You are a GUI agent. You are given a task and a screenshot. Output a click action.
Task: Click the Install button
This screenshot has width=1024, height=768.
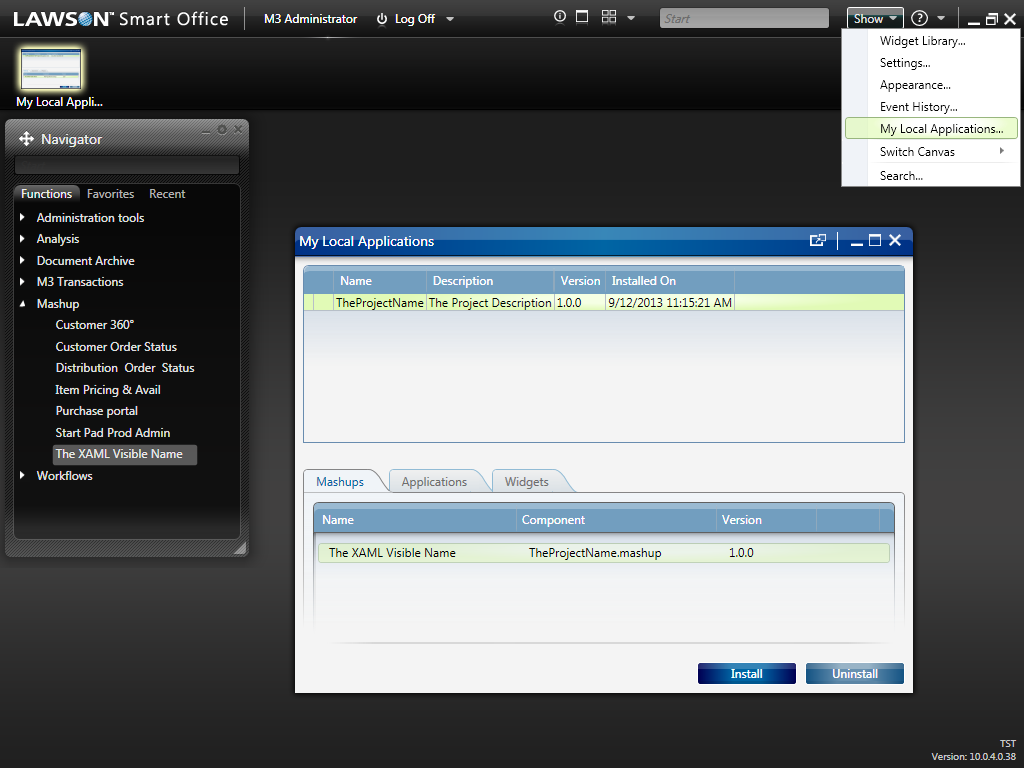point(746,674)
